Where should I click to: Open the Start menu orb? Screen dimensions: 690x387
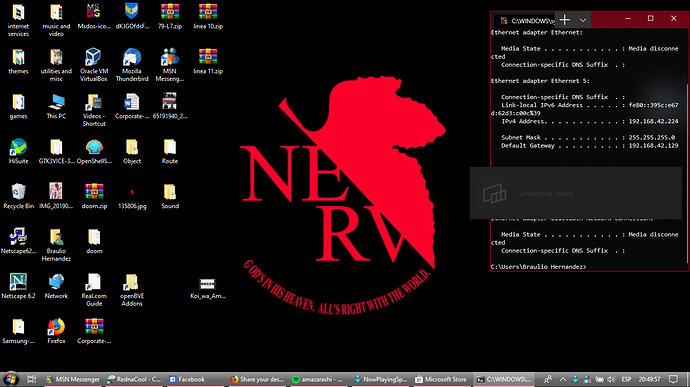11,379
